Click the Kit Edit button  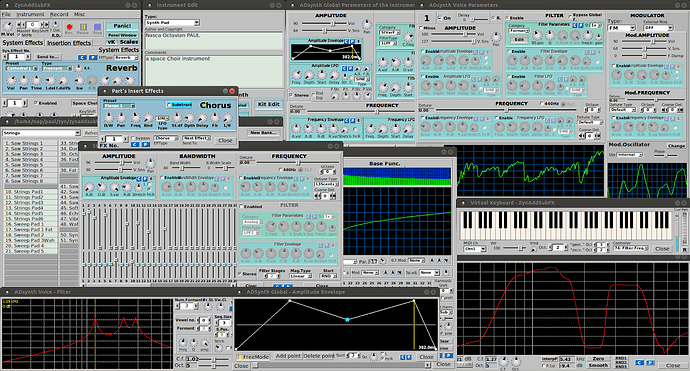click(x=269, y=104)
